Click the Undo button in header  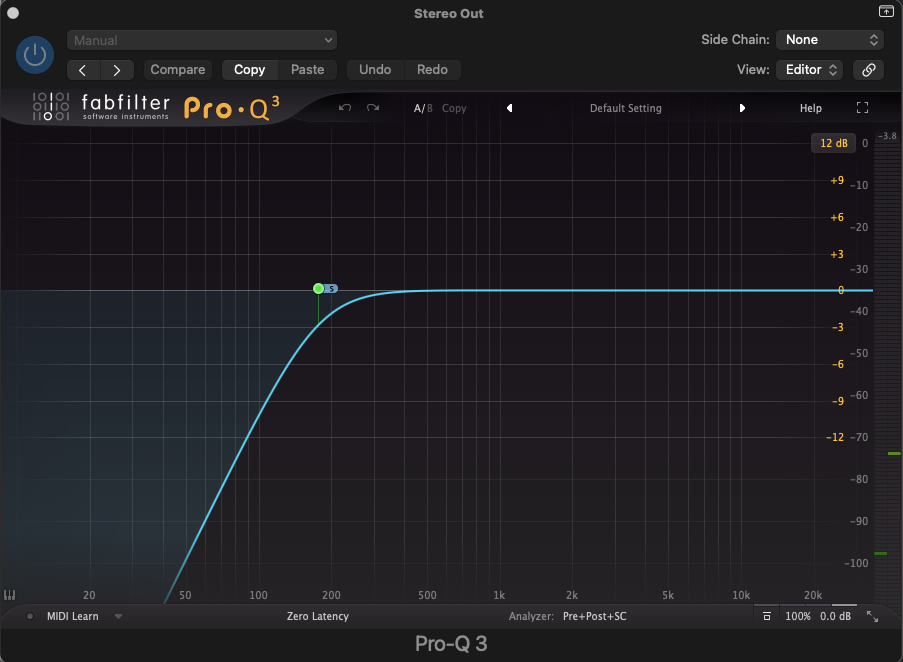375,70
